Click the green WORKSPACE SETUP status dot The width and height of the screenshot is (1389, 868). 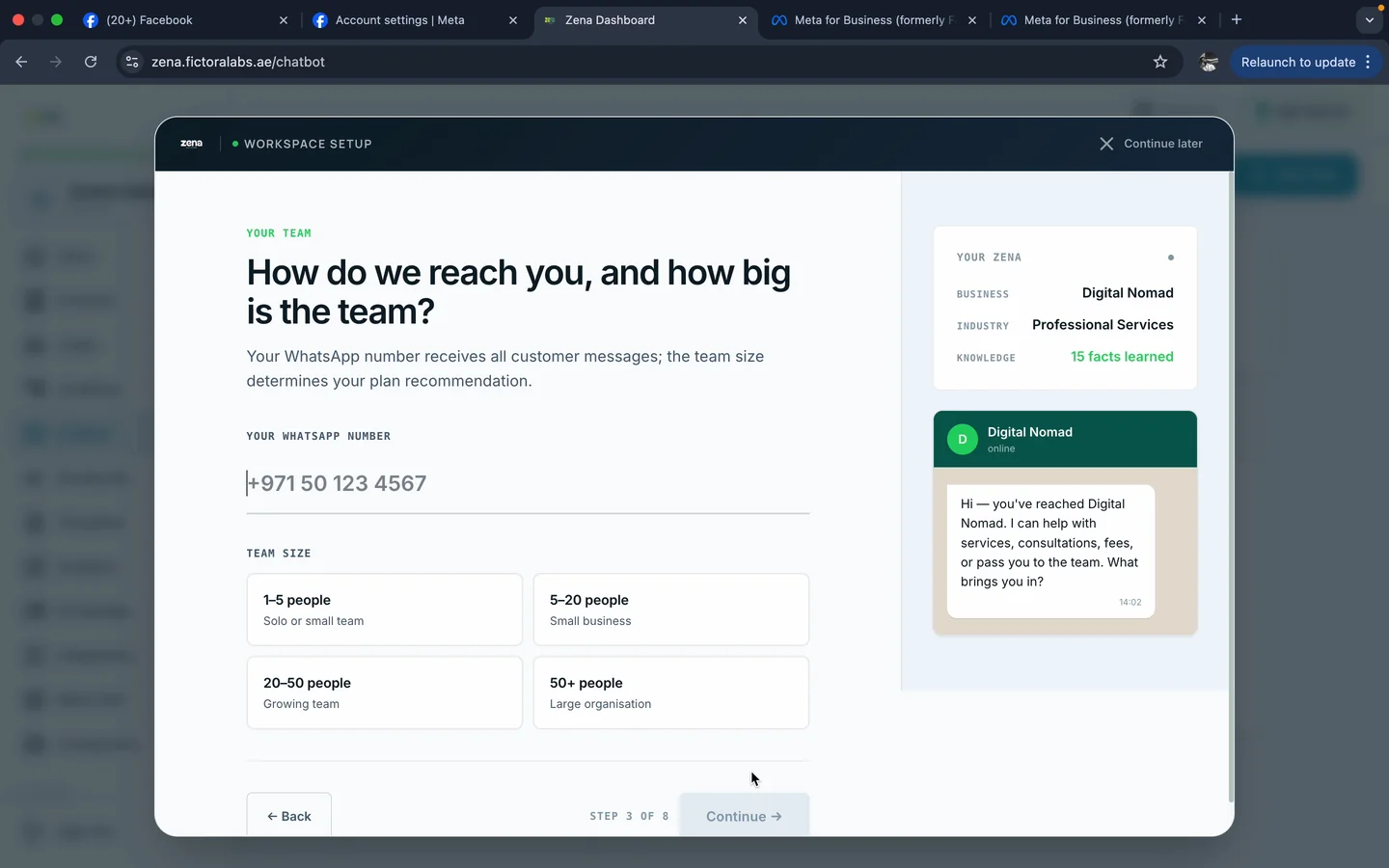pos(235,144)
